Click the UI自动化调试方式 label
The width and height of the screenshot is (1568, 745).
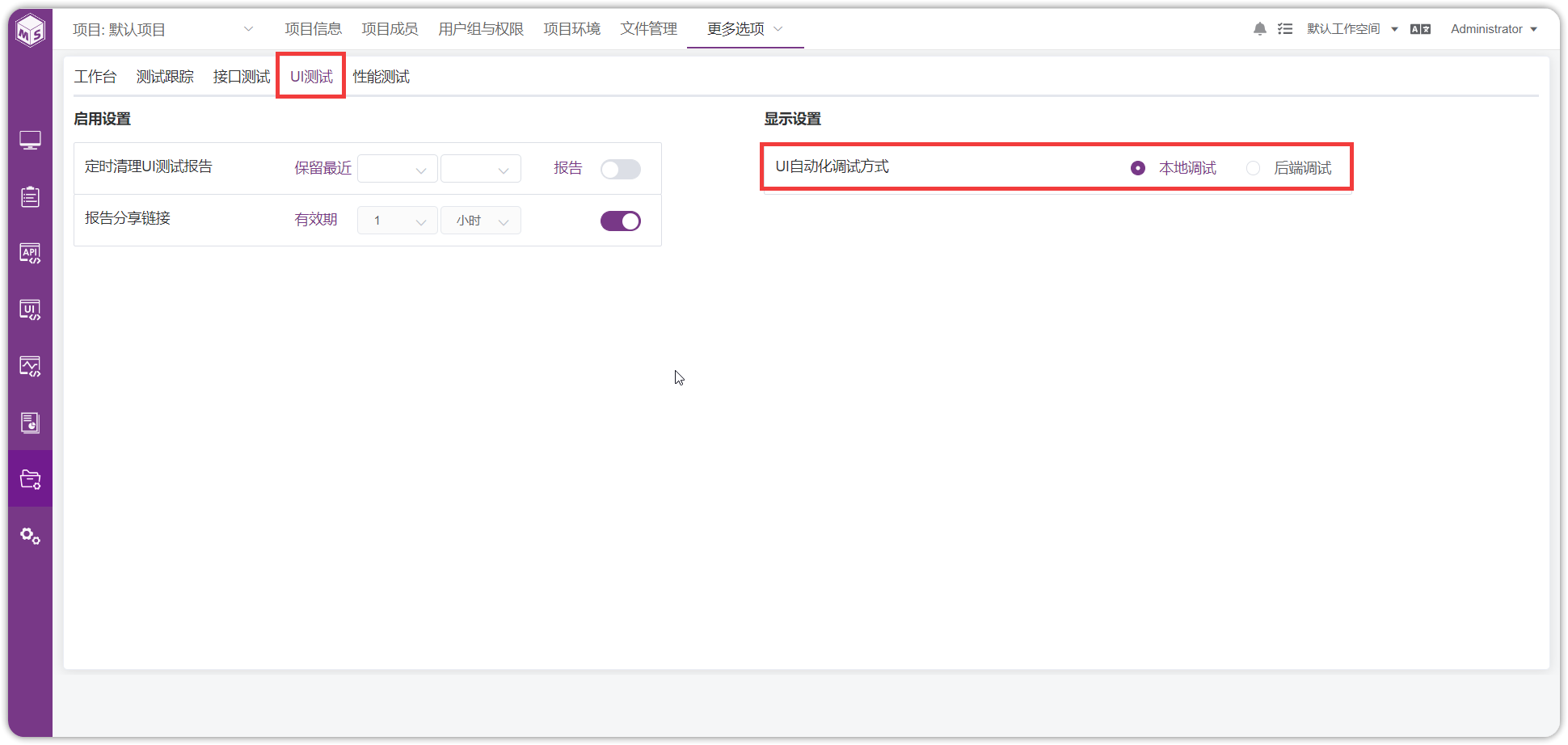(x=832, y=166)
